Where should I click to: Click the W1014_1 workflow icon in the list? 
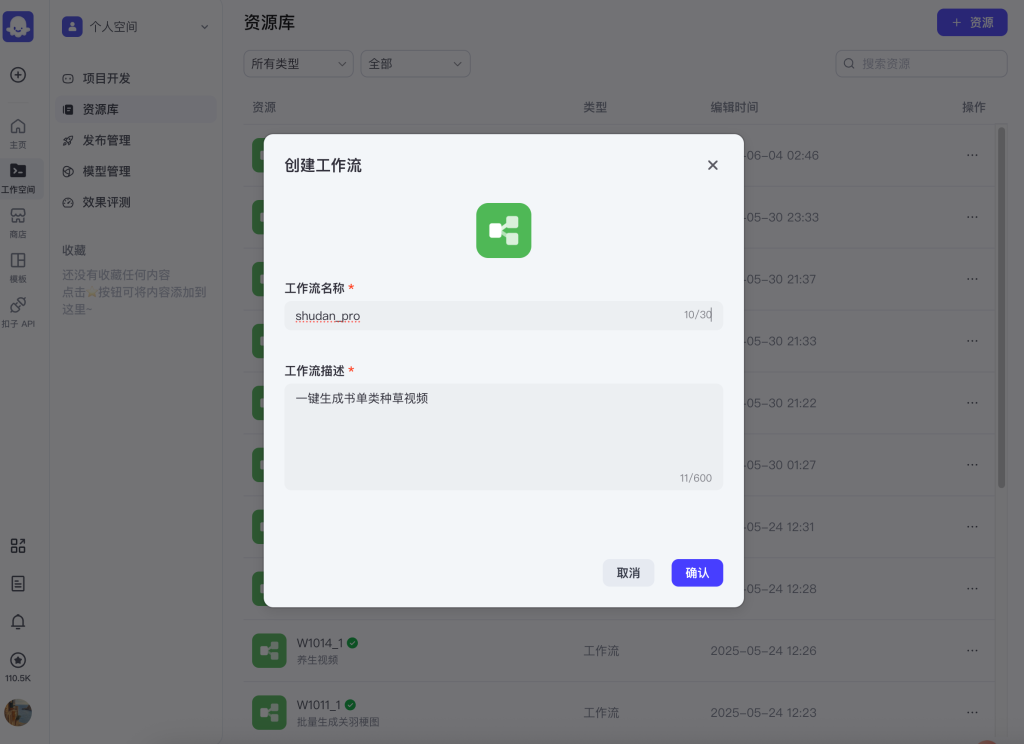pyautogui.click(x=269, y=650)
